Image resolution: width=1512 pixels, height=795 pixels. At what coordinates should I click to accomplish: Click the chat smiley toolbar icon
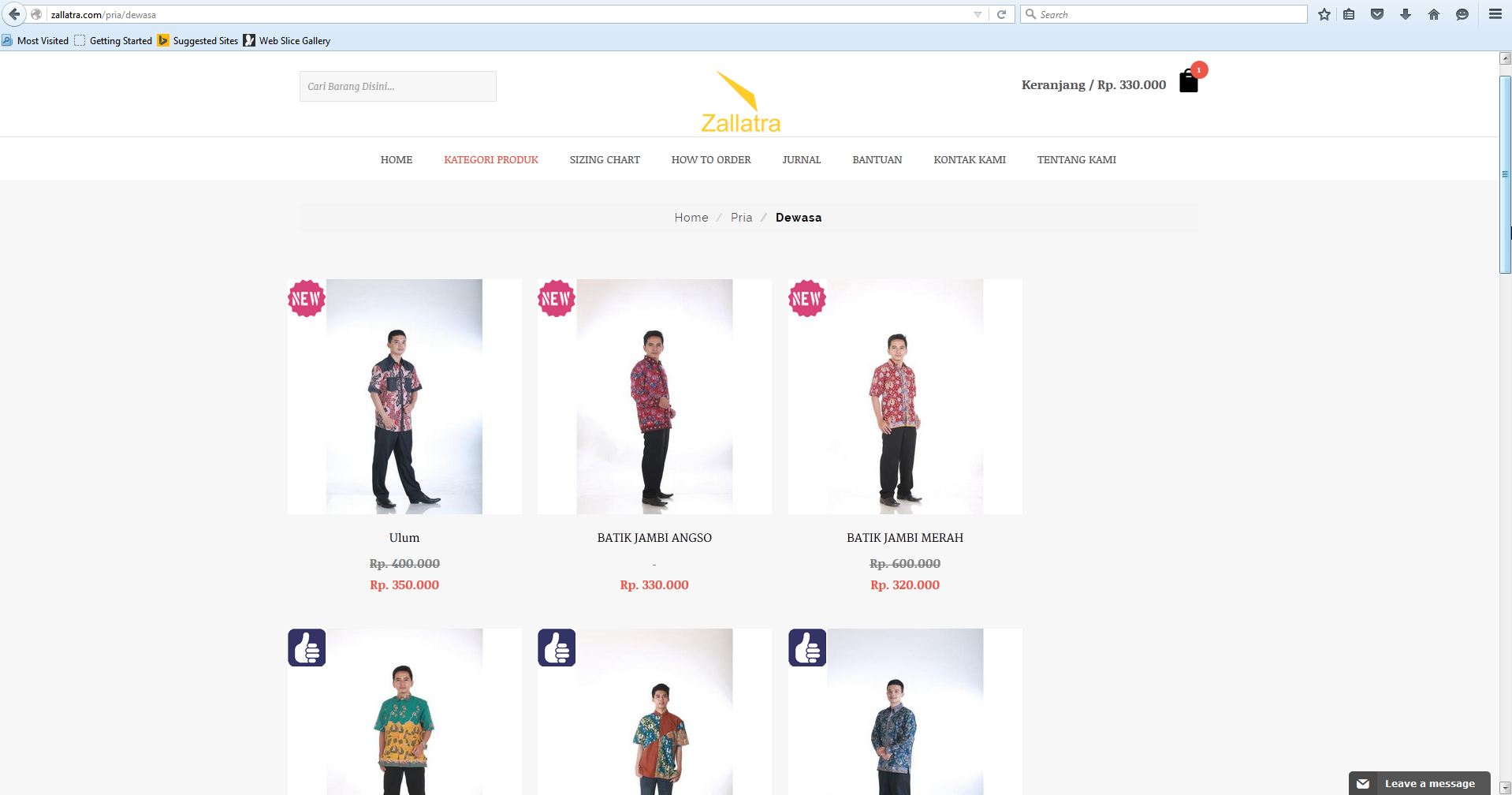point(1462,14)
